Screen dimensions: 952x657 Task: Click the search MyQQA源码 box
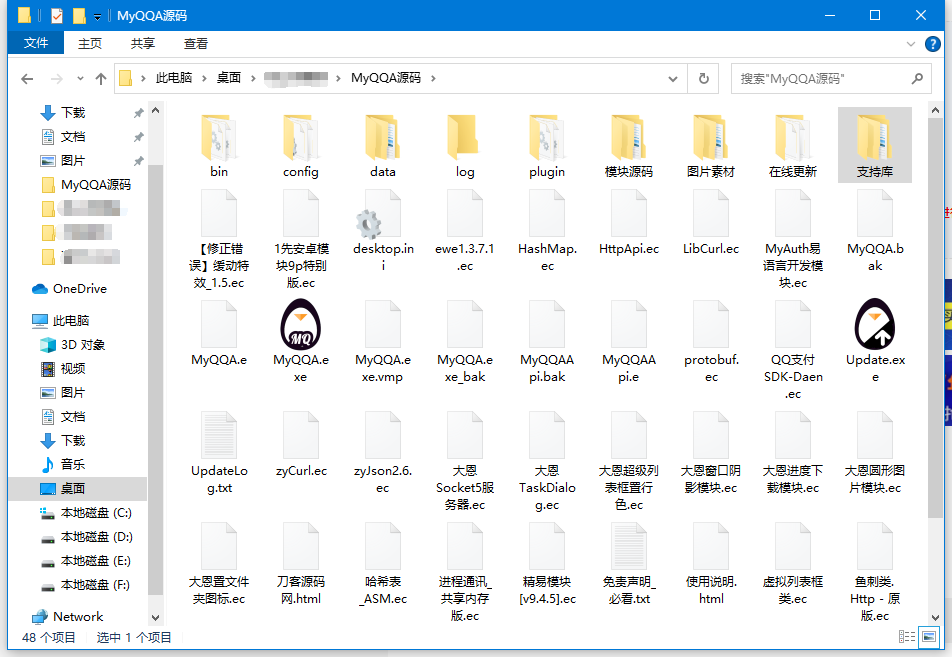pyautogui.click(x=820, y=78)
